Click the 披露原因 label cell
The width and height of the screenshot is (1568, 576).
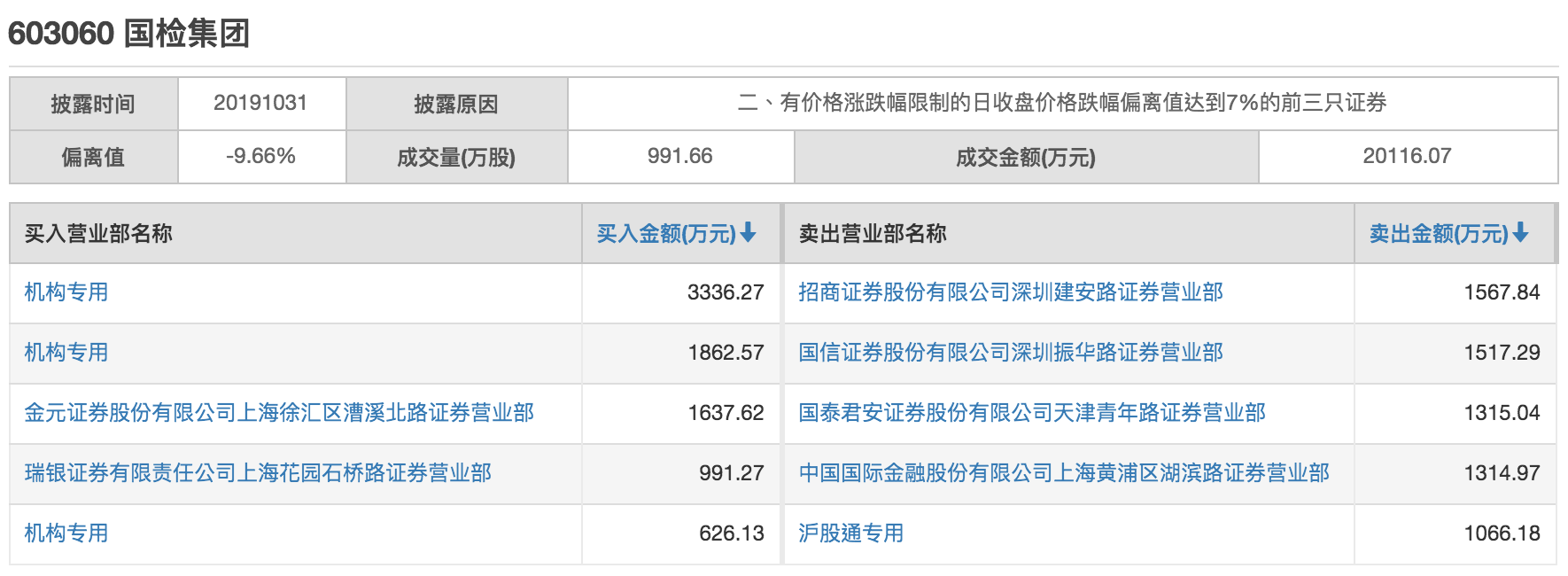coord(456,104)
